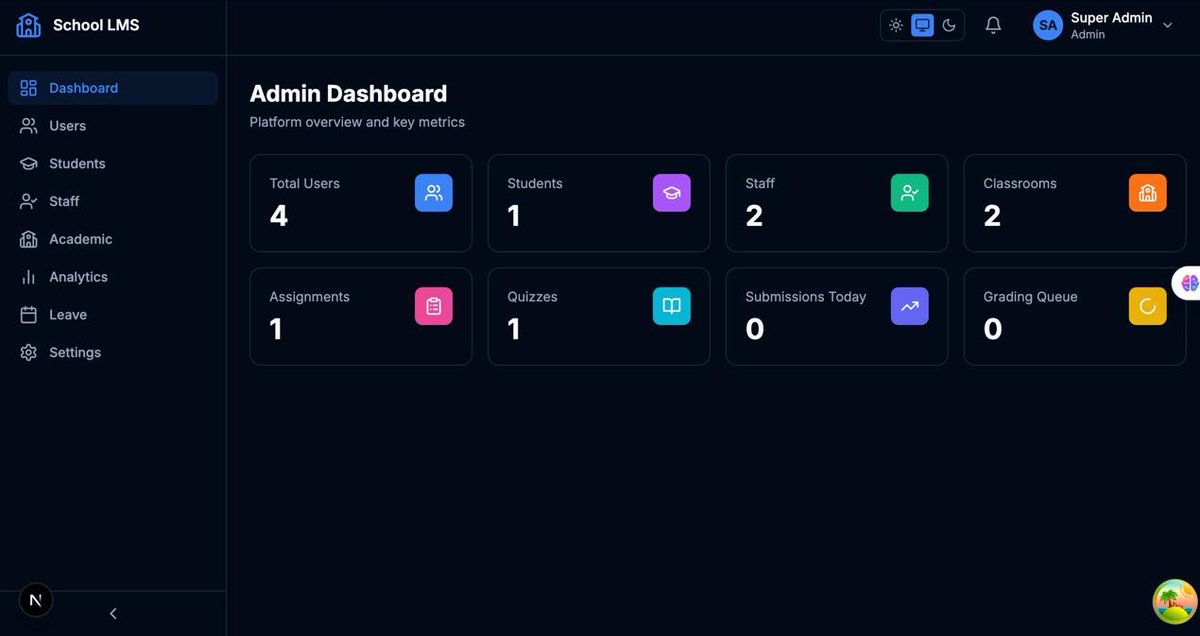Click the Assignments card label

coord(310,297)
